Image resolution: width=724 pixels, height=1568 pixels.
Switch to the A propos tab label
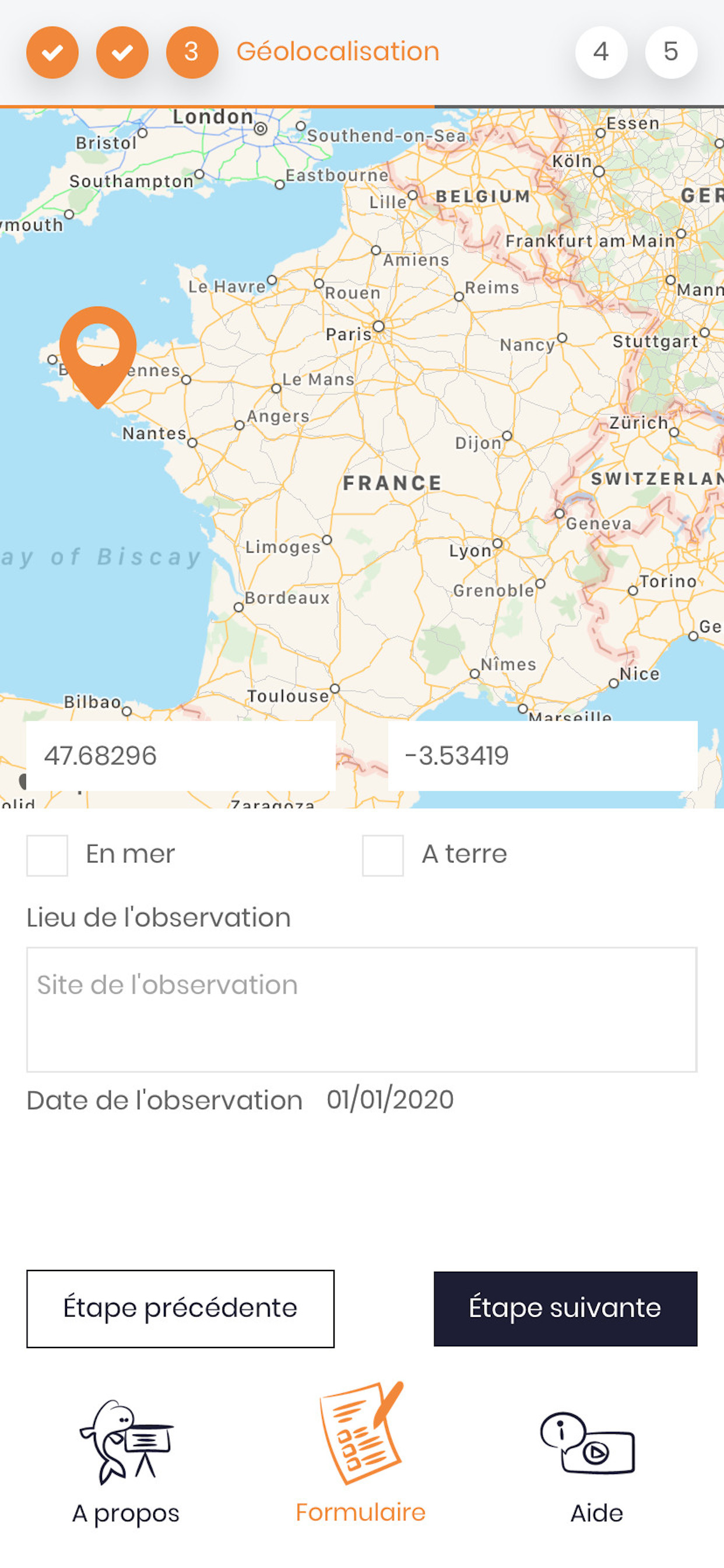point(126,1514)
